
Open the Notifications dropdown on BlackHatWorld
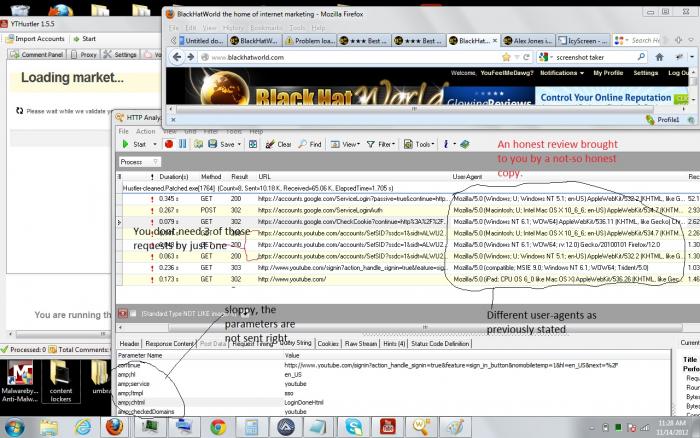click(x=562, y=73)
